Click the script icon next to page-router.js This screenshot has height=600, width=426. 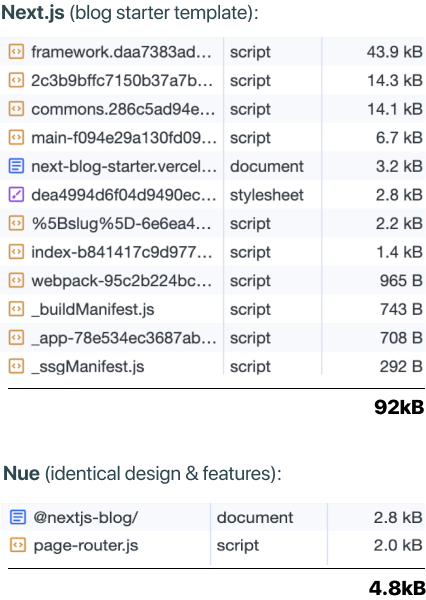[18, 545]
